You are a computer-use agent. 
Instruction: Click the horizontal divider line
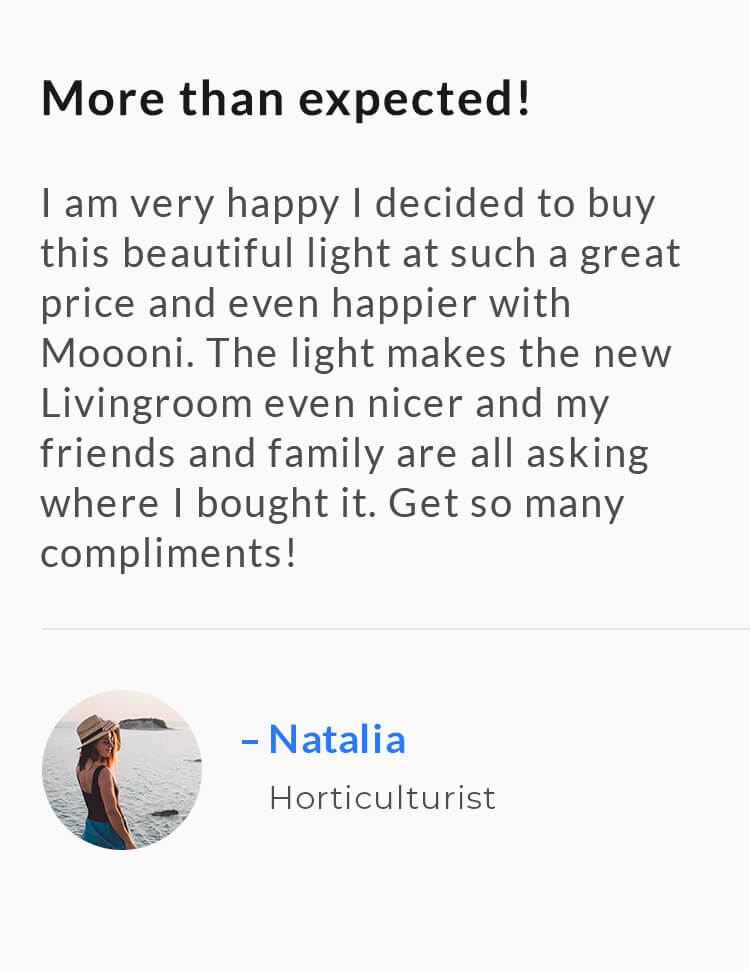tap(395, 629)
